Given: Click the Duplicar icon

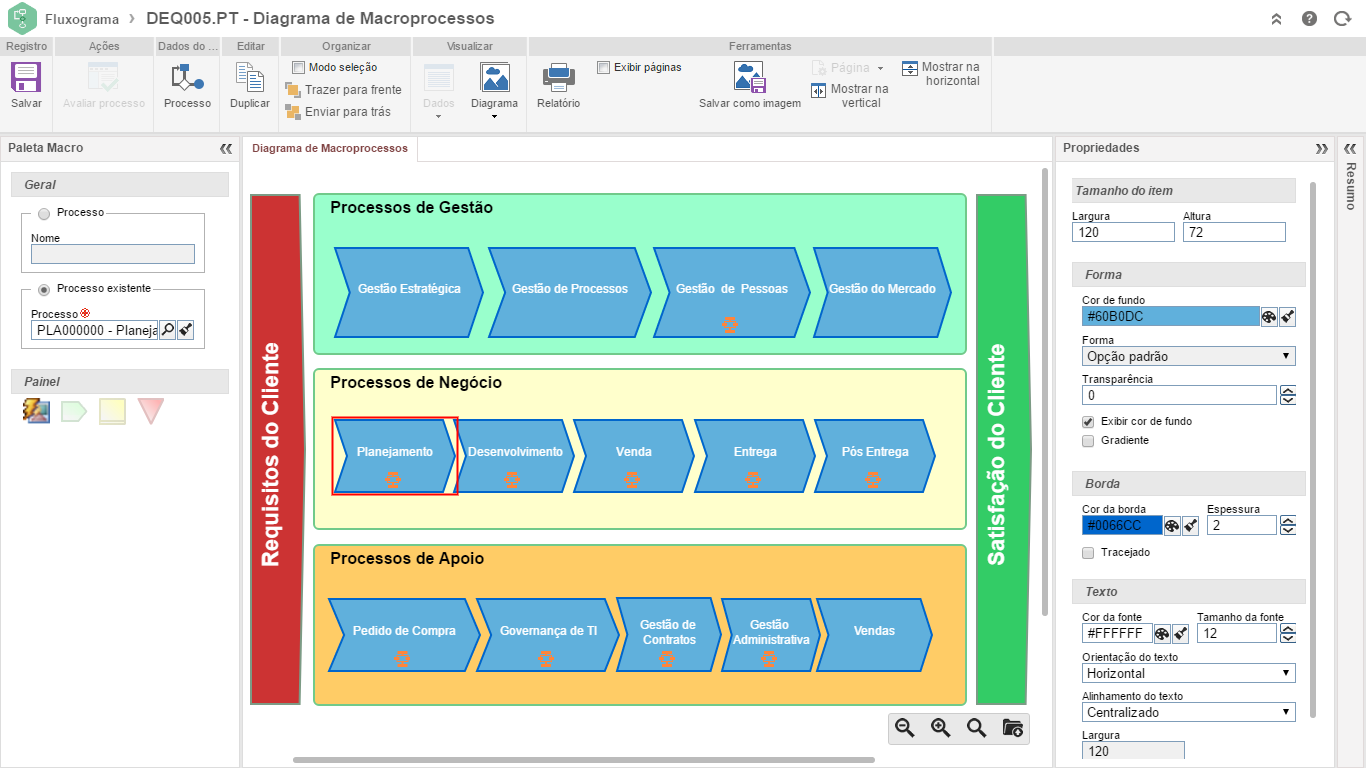Looking at the screenshot, I should (249, 78).
